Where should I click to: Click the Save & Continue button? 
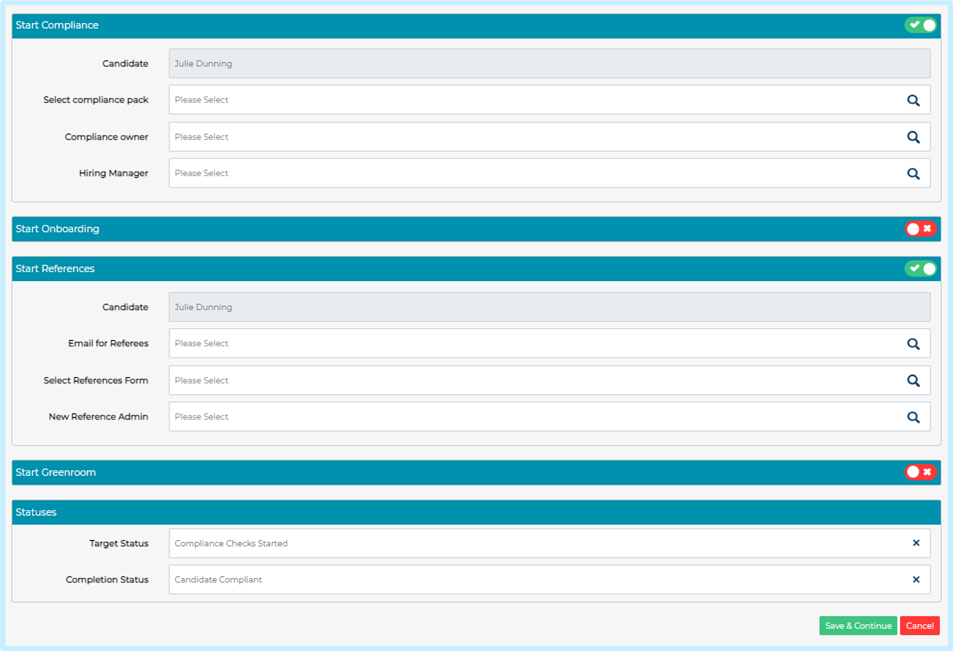click(858, 625)
